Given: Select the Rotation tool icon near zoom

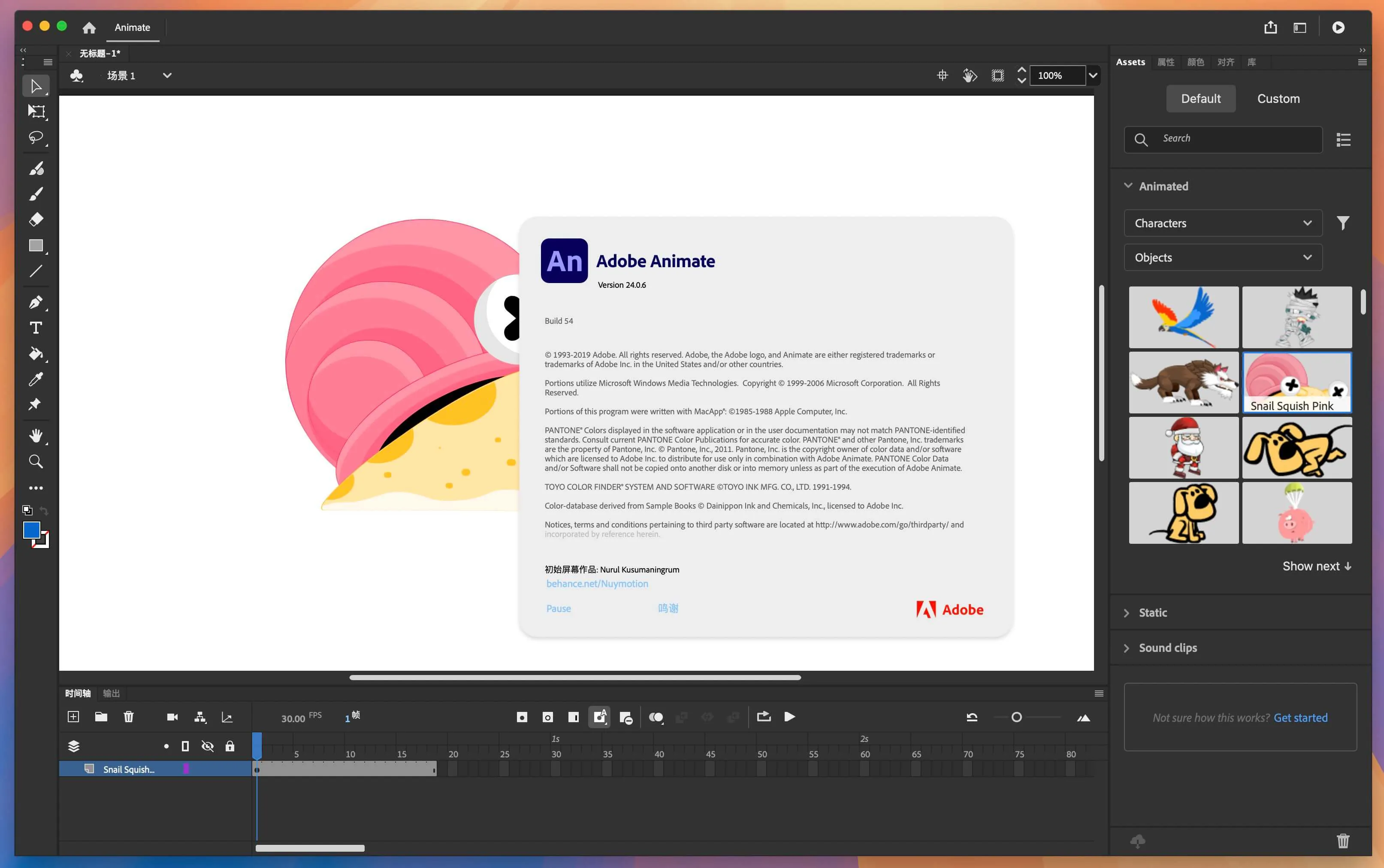Looking at the screenshot, I should coord(970,75).
